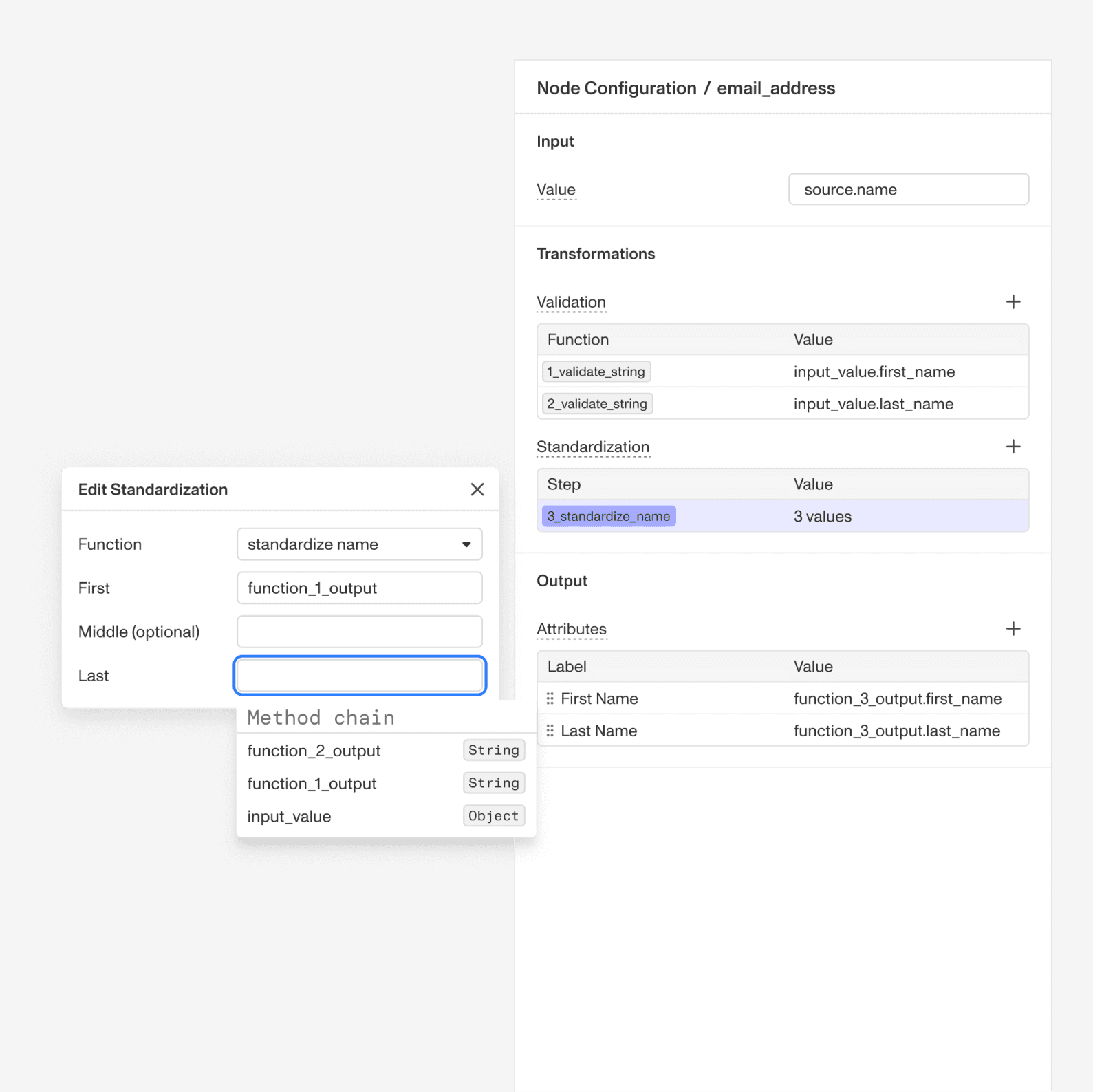Click the Validation section label

[x=571, y=302]
